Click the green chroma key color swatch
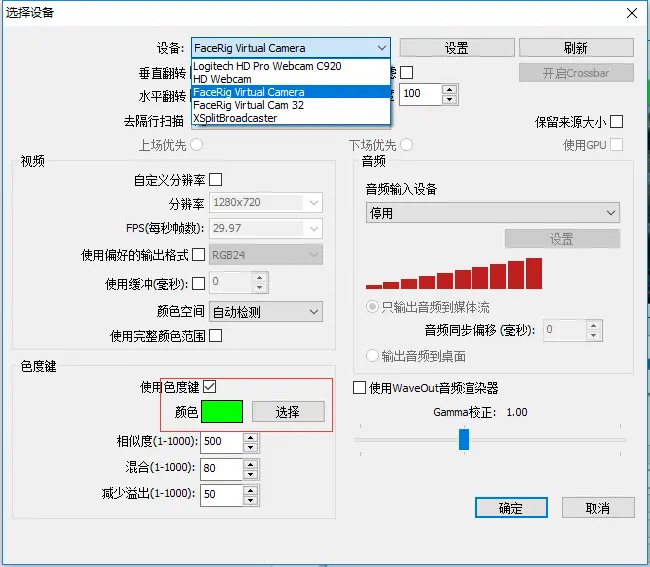The width and height of the screenshot is (650, 567). 222,412
